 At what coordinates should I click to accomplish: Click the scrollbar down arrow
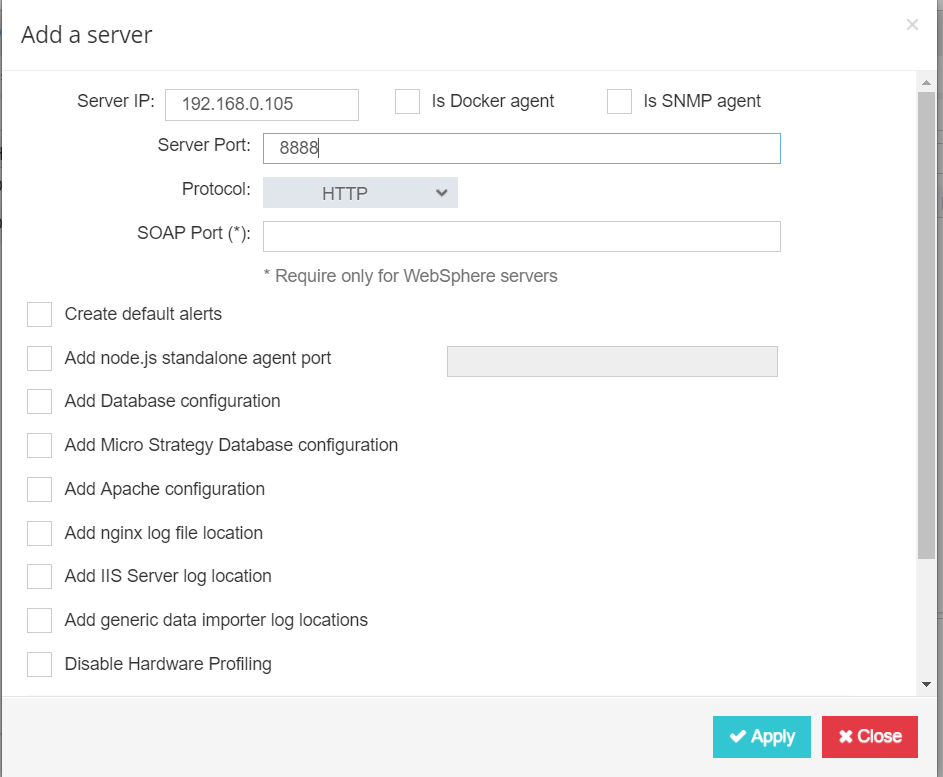tap(925, 684)
